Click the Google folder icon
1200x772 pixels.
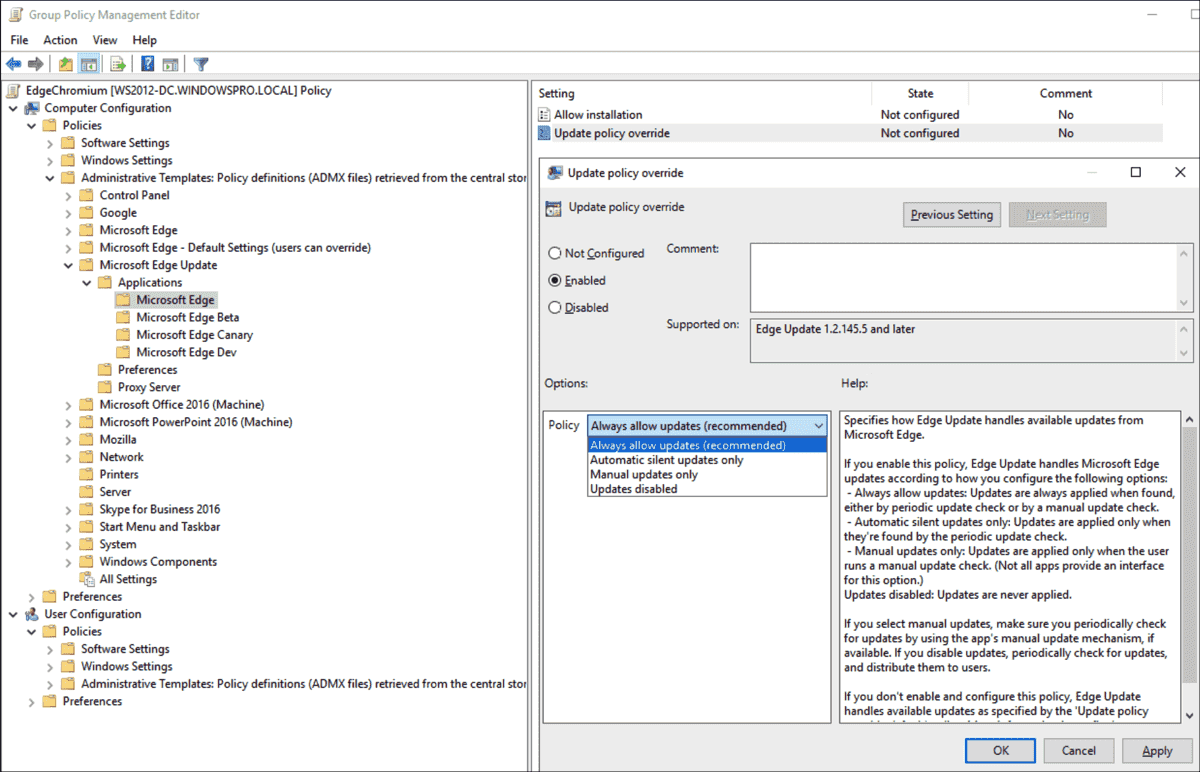pyautogui.click(x=87, y=213)
